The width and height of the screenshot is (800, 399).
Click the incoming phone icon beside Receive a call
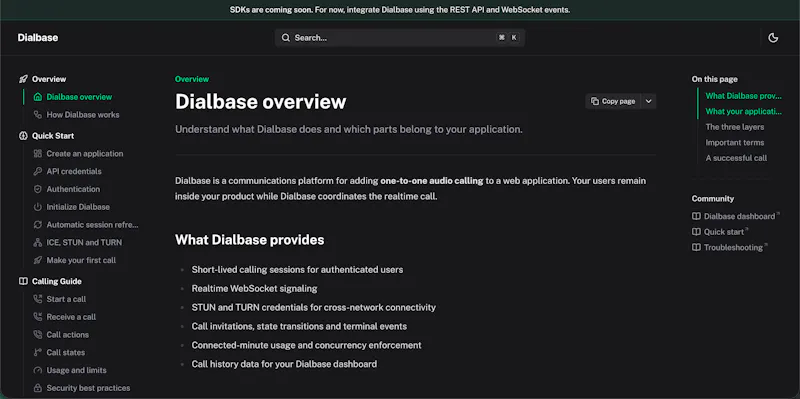point(38,317)
